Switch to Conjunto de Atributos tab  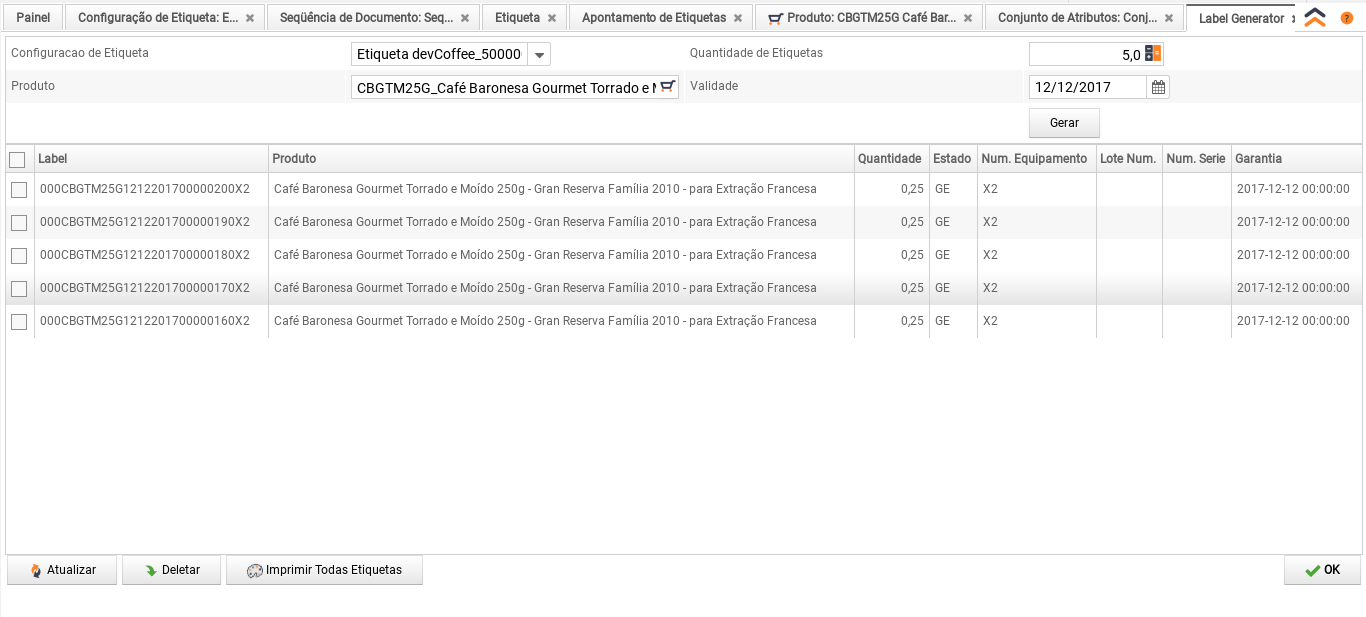point(1077,18)
